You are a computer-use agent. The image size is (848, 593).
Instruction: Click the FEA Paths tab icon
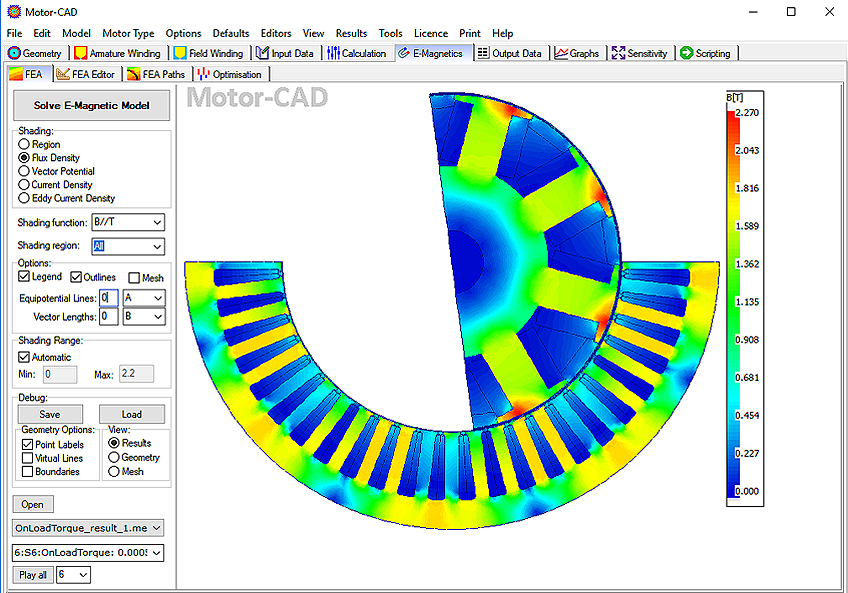(133, 74)
